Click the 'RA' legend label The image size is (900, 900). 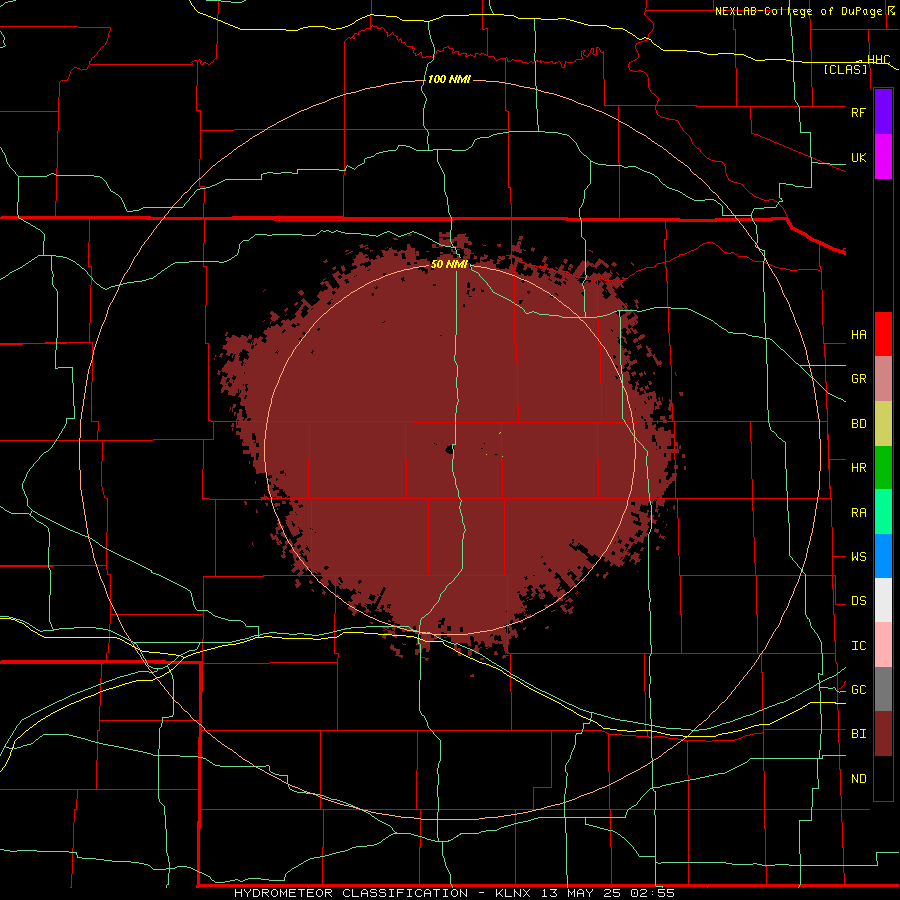[x=858, y=513]
